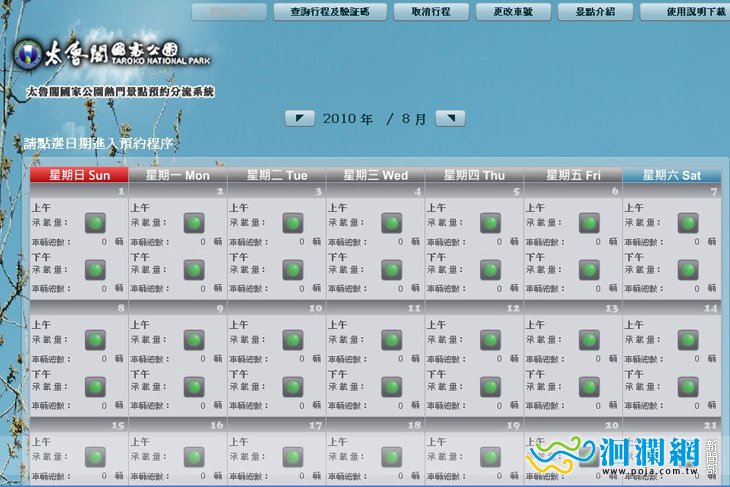Click morning 車輛總數 value in day 4

tap(400, 242)
